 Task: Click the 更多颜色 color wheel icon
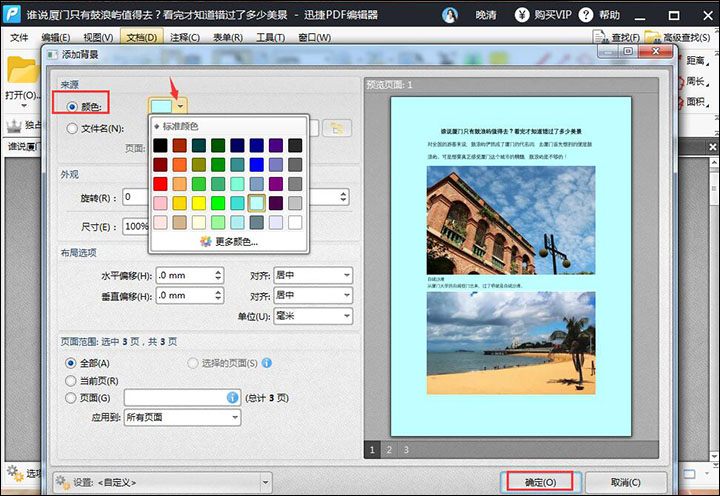click(206, 241)
